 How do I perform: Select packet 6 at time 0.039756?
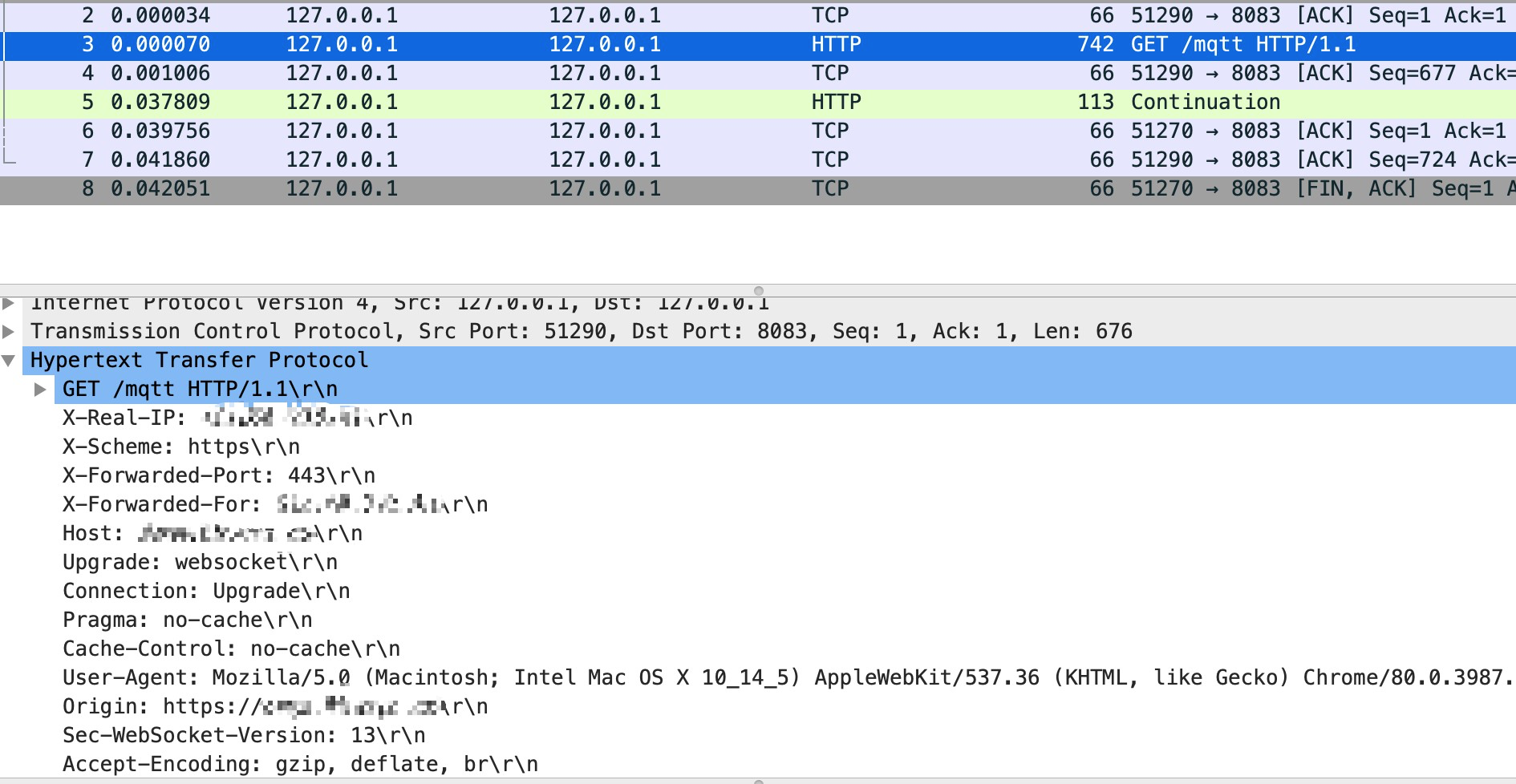(x=758, y=131)
